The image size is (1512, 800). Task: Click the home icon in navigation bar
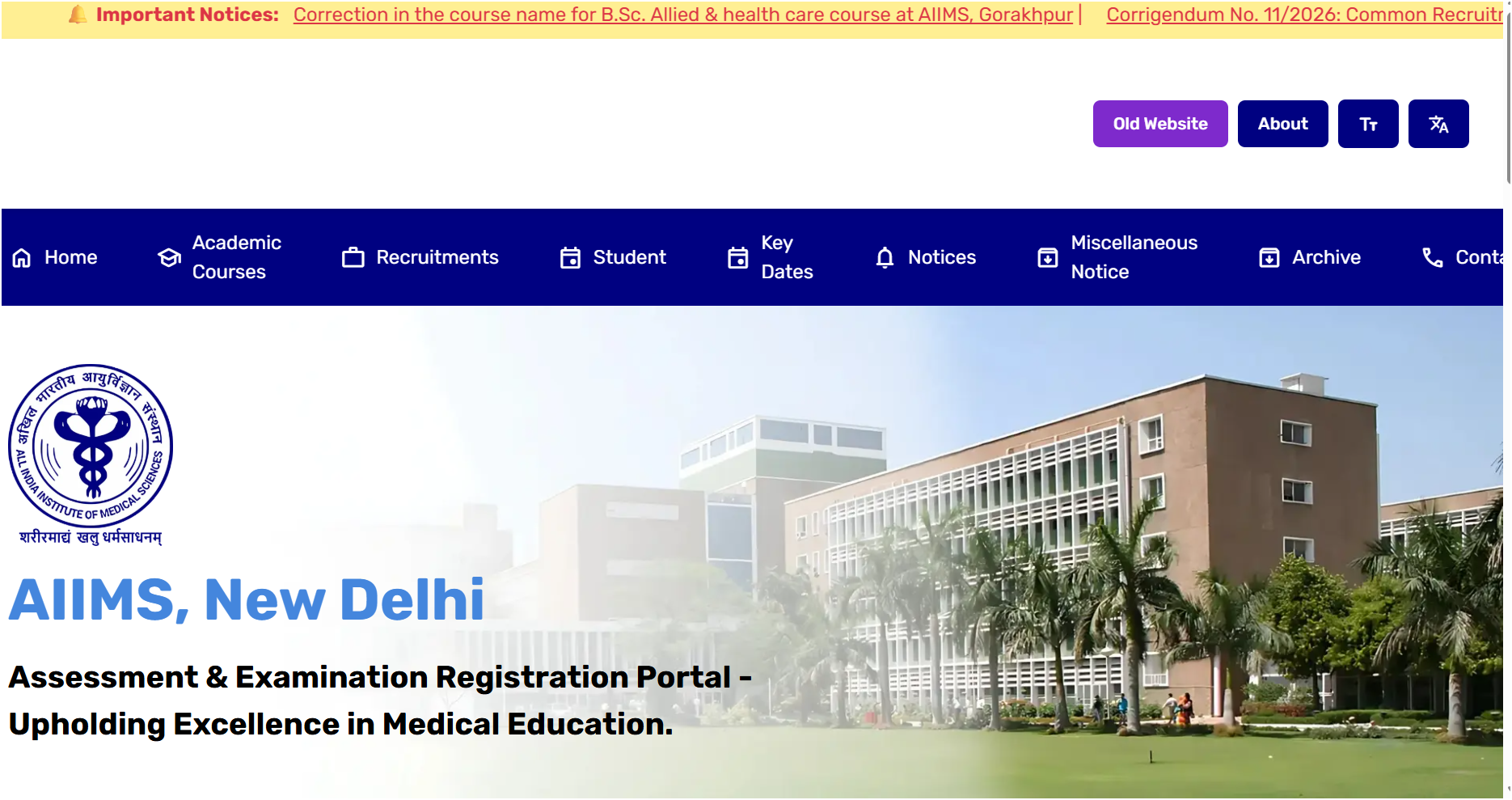[22, 258]
